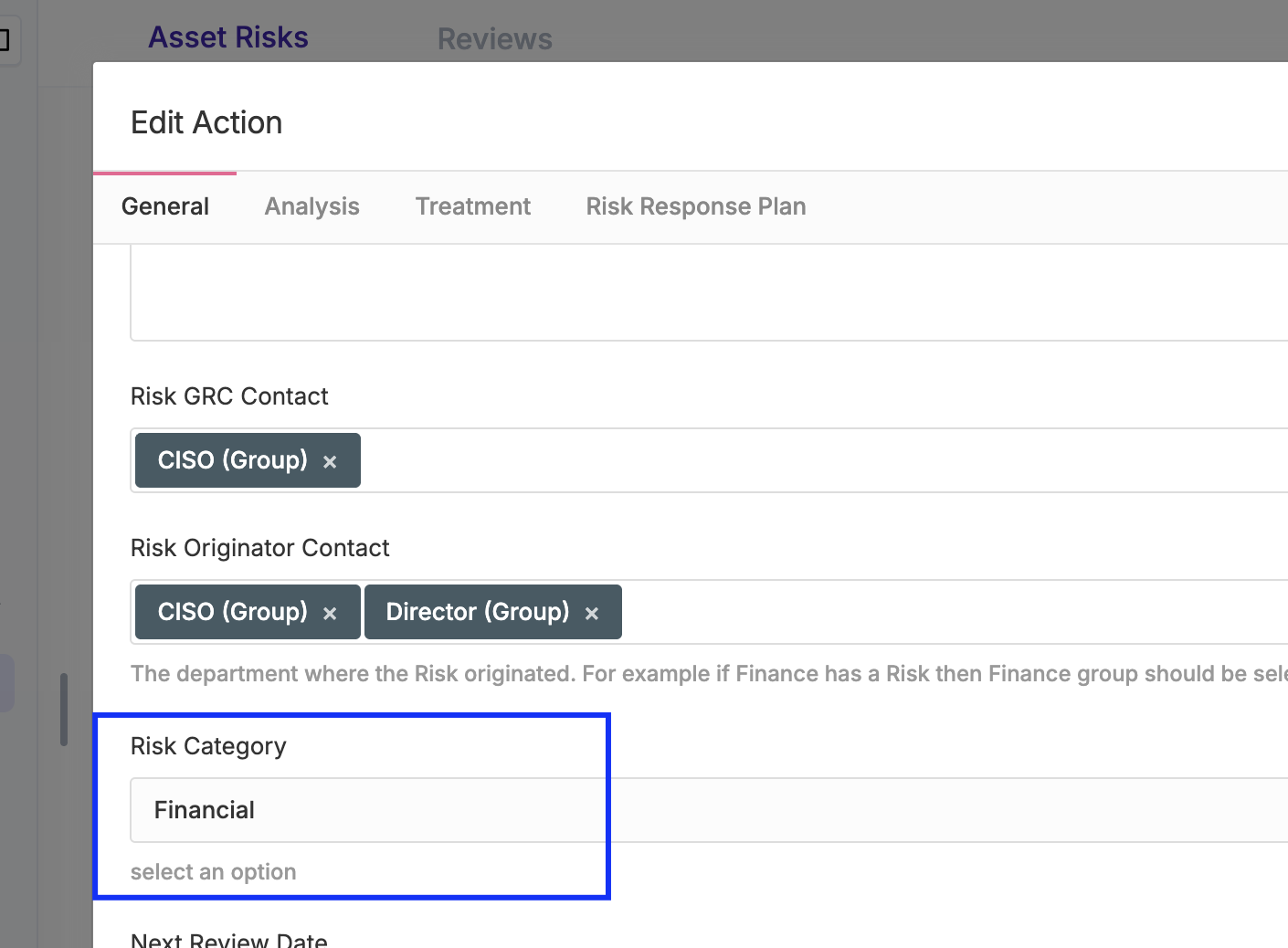Click the vertical scrollbar left of the dialog
The image size is (1288, 948).
click(64, 709)
